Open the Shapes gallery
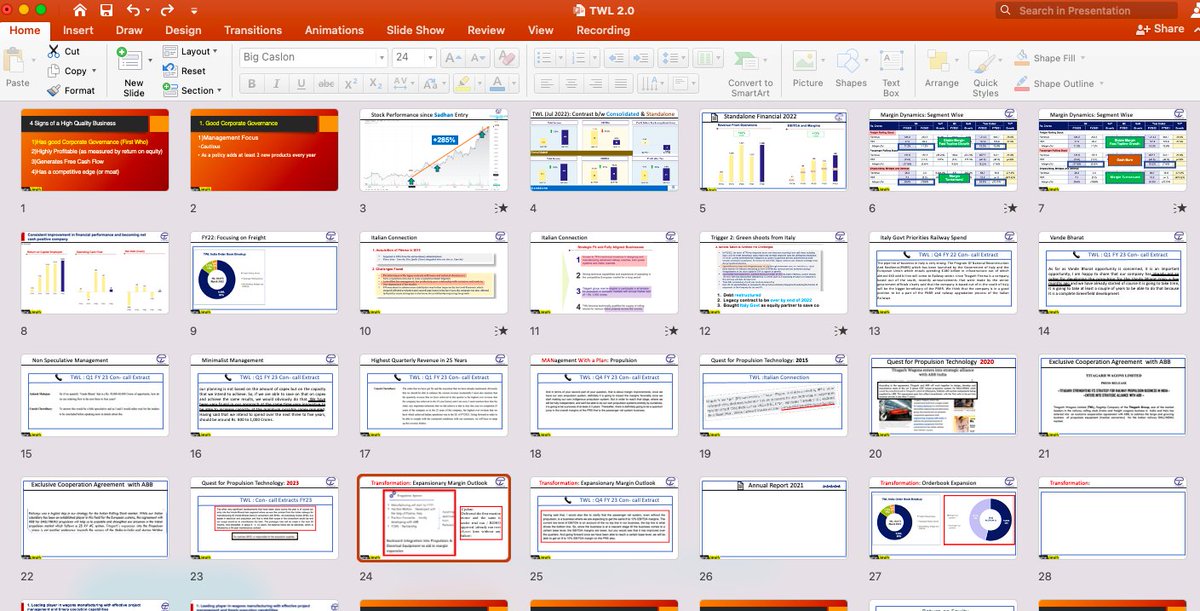The width and height of the screenshot is (1200, 611). pos(851,70)
